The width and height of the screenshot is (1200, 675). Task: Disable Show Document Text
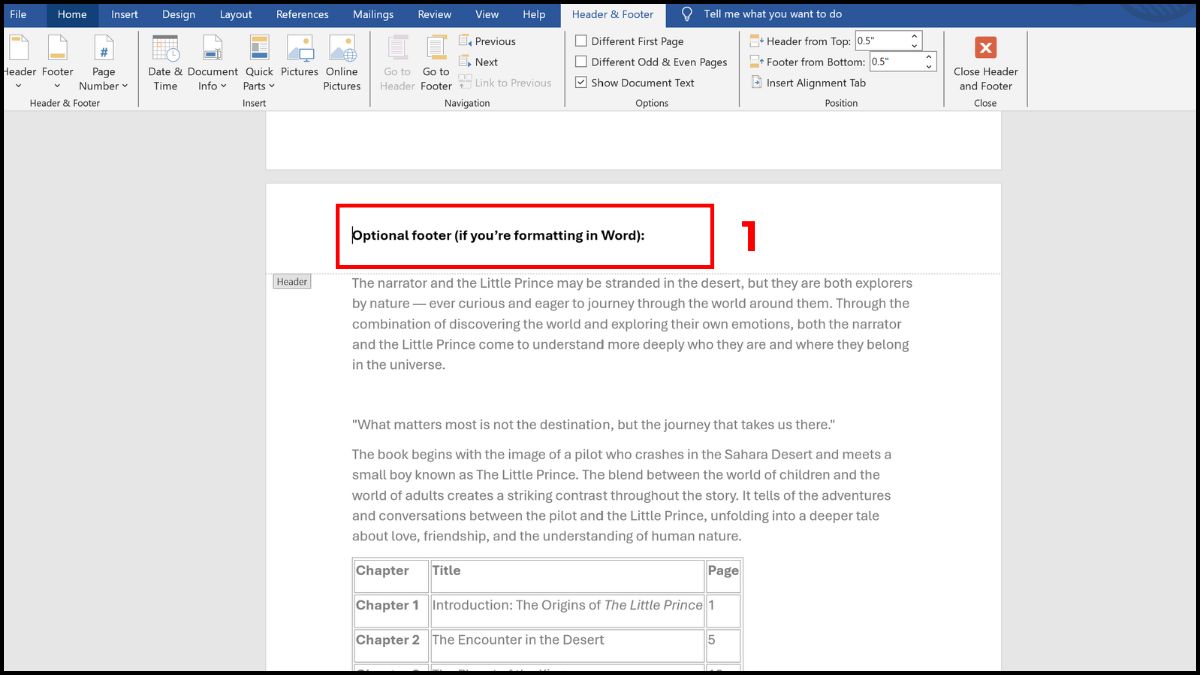582,82
